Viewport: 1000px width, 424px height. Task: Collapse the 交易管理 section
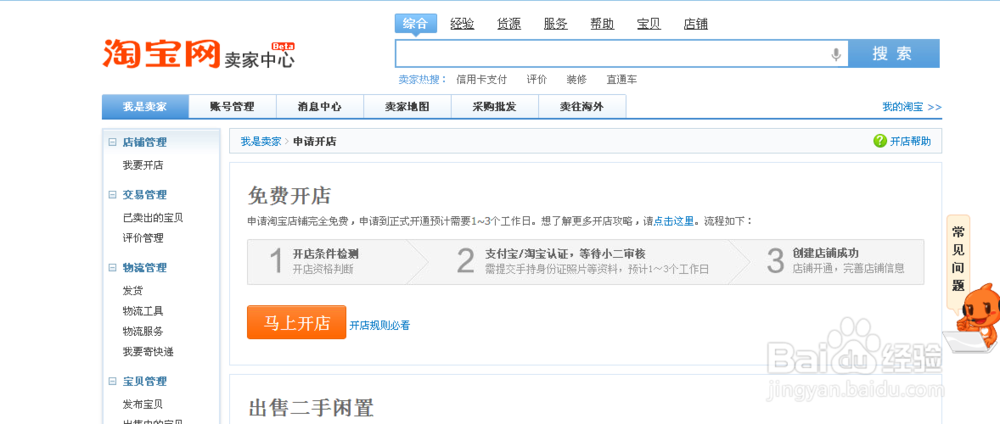[112, 195]
